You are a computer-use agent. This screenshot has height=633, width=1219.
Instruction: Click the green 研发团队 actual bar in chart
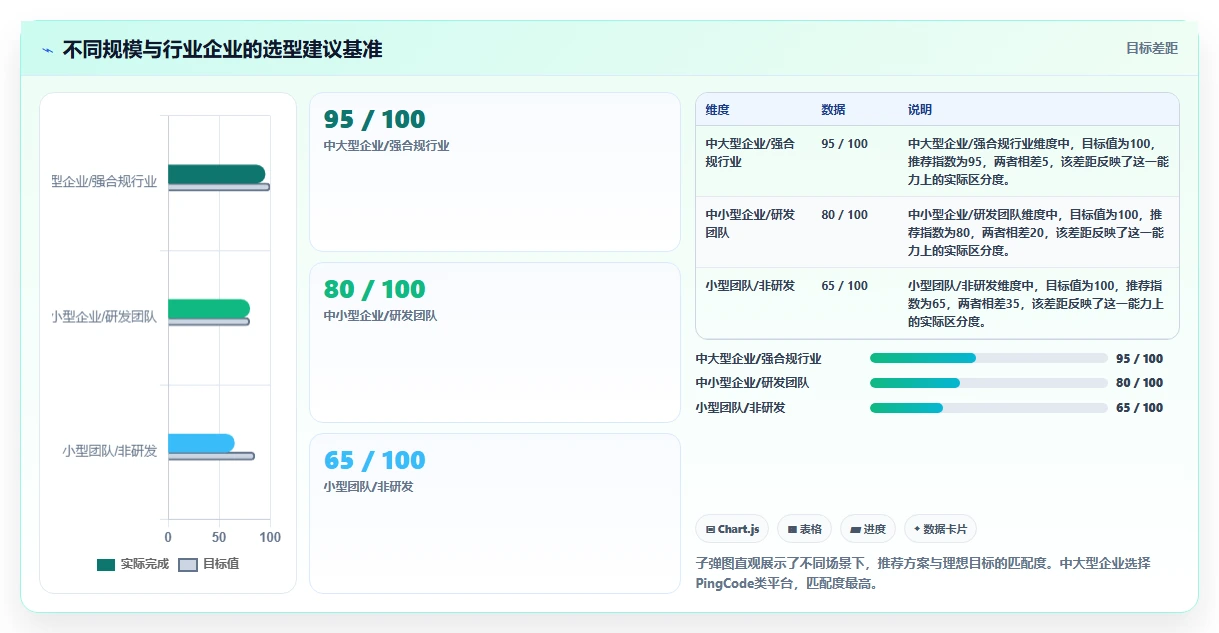click(x=209, y=308)
